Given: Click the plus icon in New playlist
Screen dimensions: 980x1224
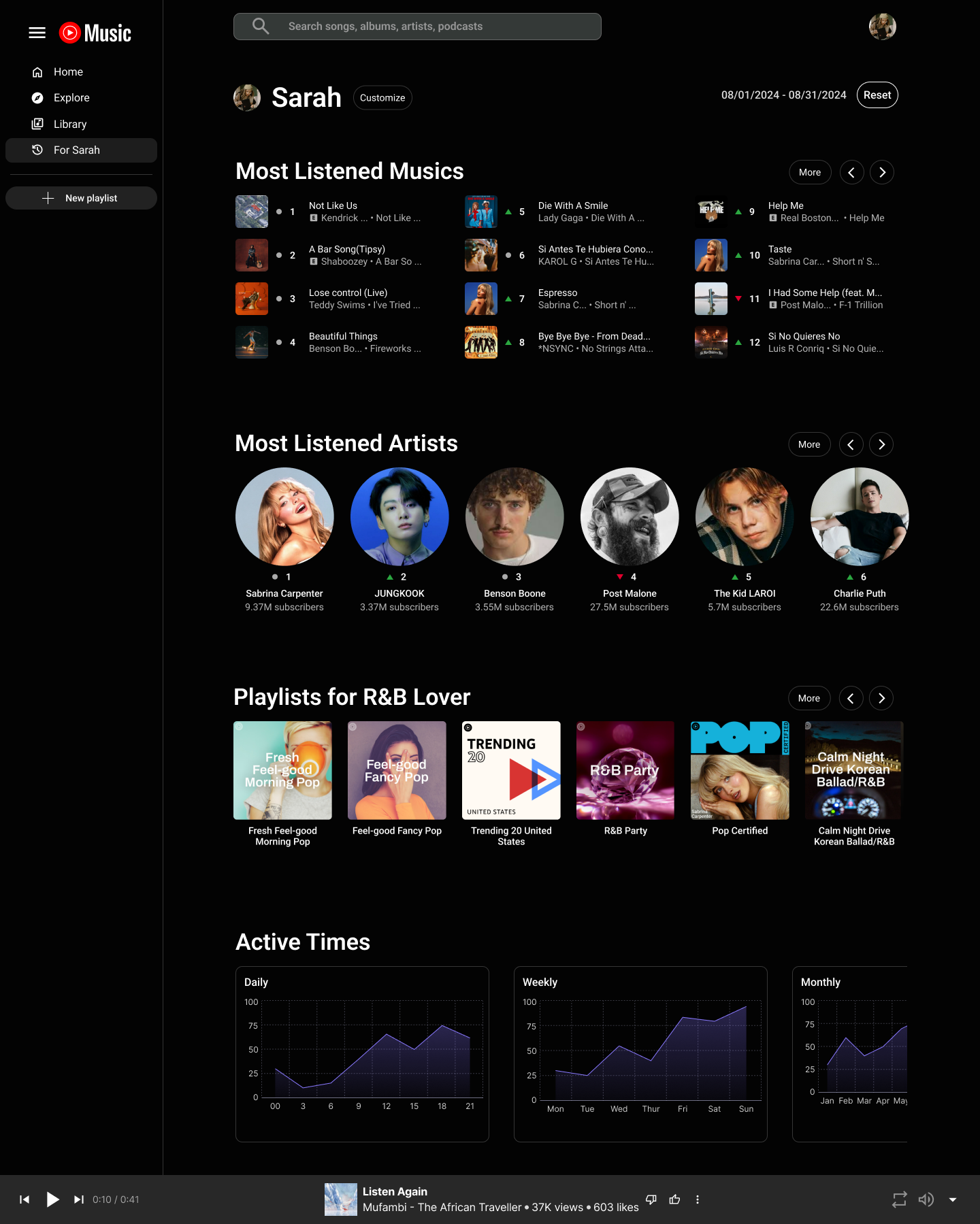Looking at the screenshot, I should [x=48, y=198].
